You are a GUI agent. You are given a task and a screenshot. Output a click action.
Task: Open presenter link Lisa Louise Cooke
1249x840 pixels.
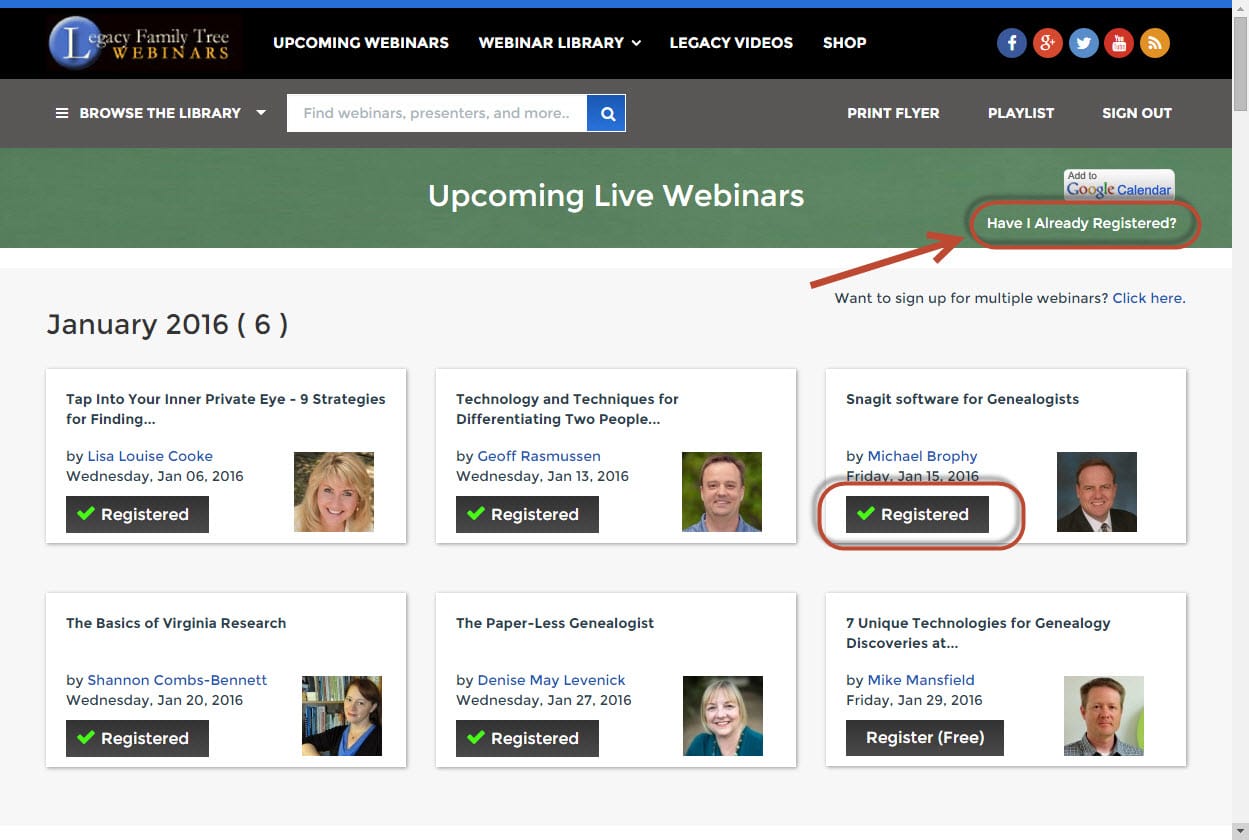[150, 456]
